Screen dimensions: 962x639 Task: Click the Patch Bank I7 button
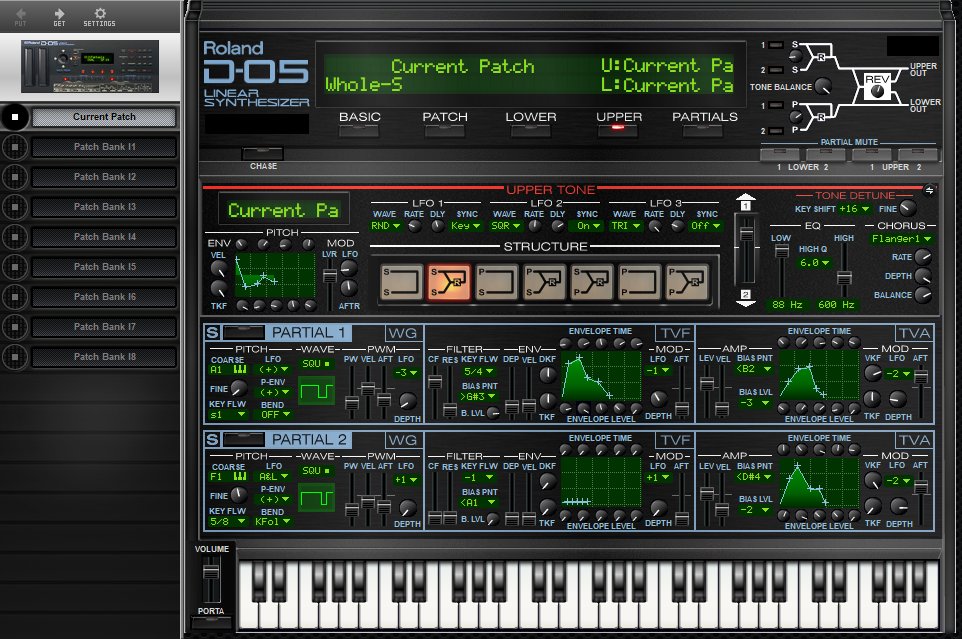tap(104, 327)
